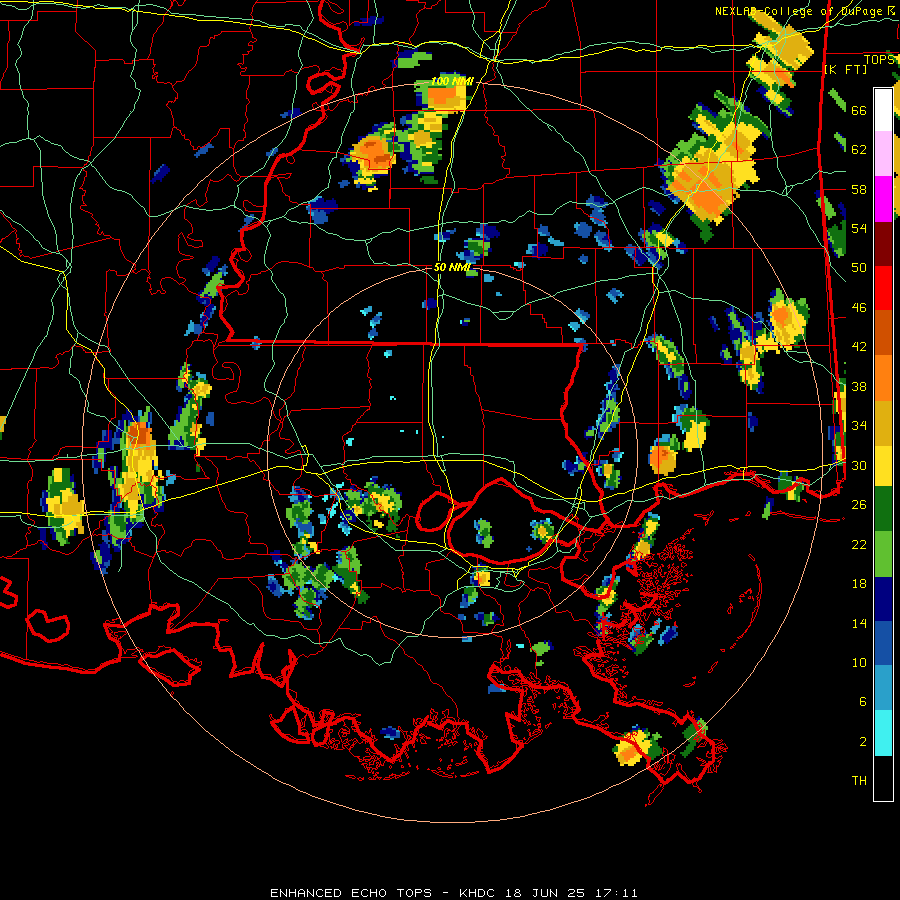Click the navy blue 14 kft legend swatch
Viewport: 900px width, 900px height.
click(x=883, y=599)
